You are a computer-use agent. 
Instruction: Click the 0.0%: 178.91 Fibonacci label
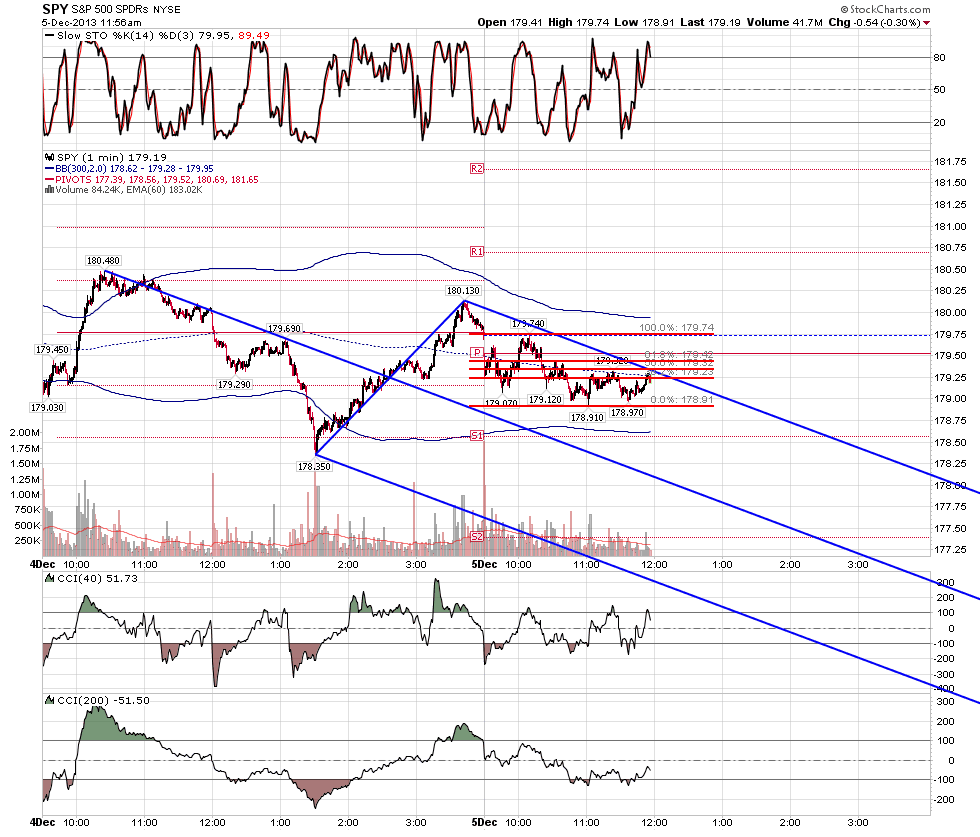click(682, 399)
